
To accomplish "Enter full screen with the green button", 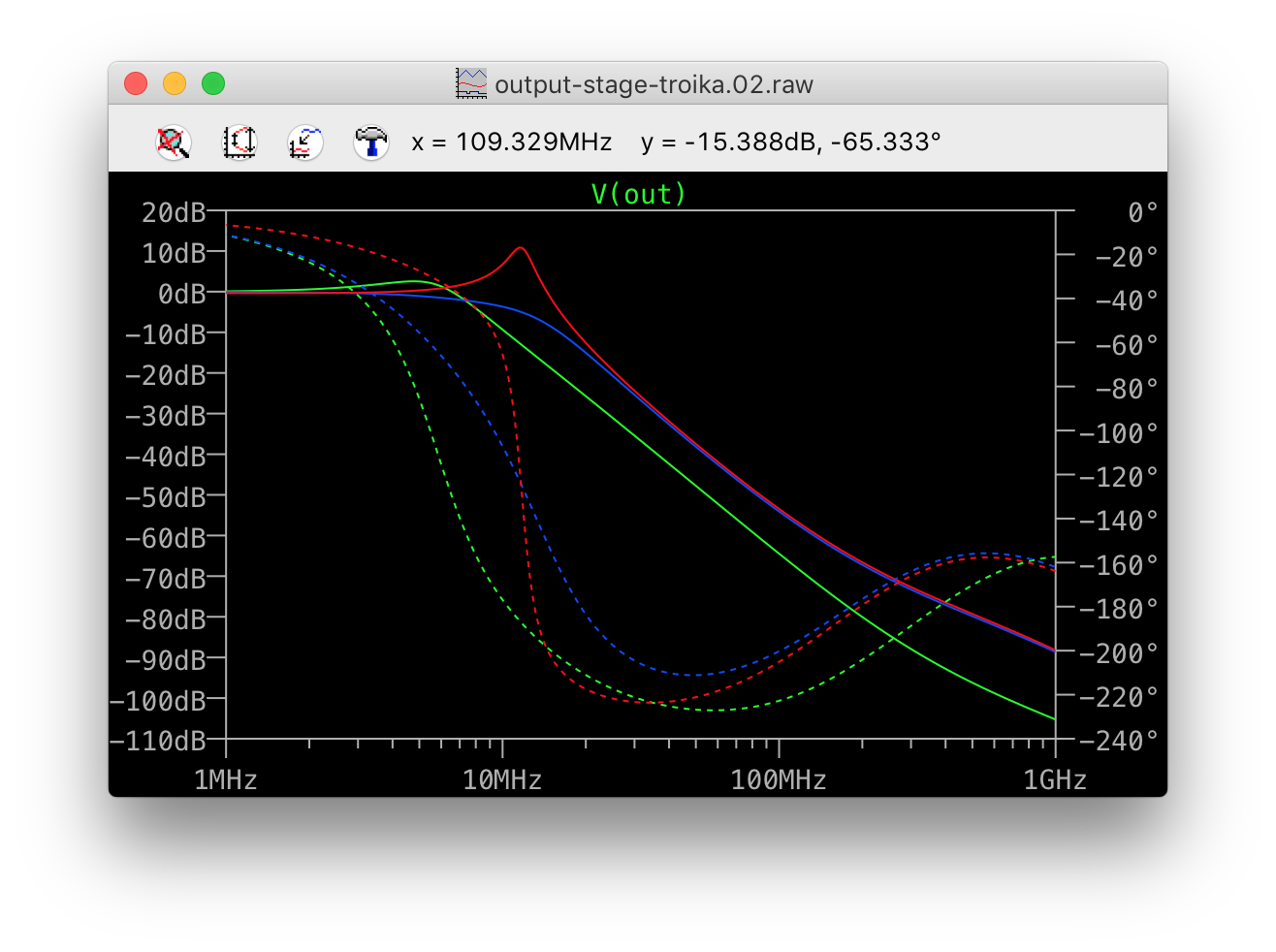I will [213, 84].
